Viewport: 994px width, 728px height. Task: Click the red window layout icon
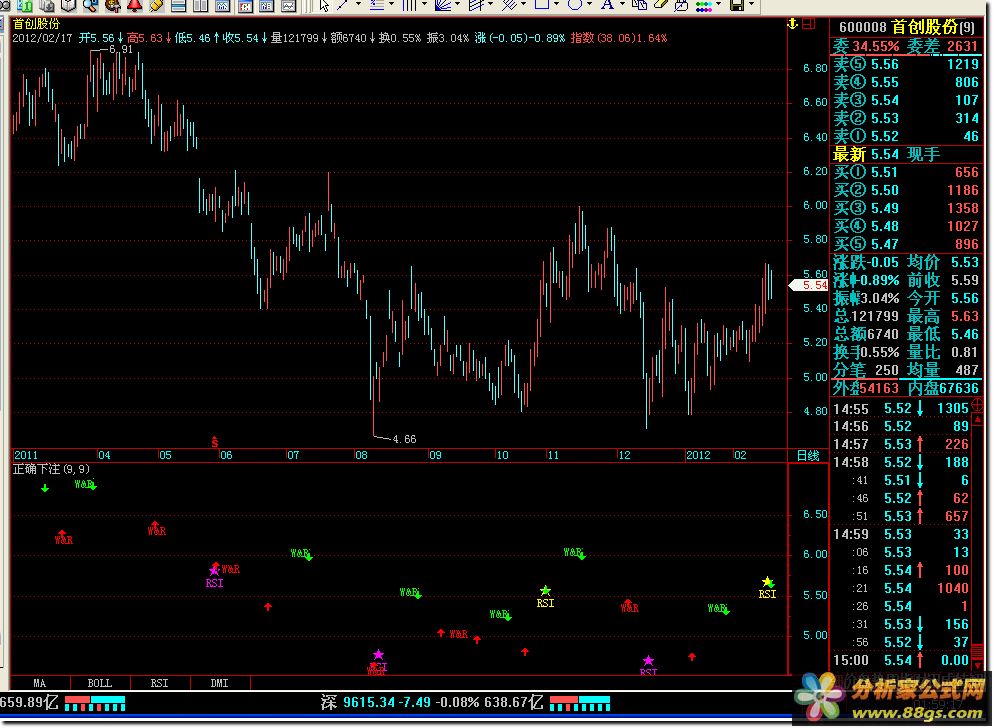pos(808,23)
